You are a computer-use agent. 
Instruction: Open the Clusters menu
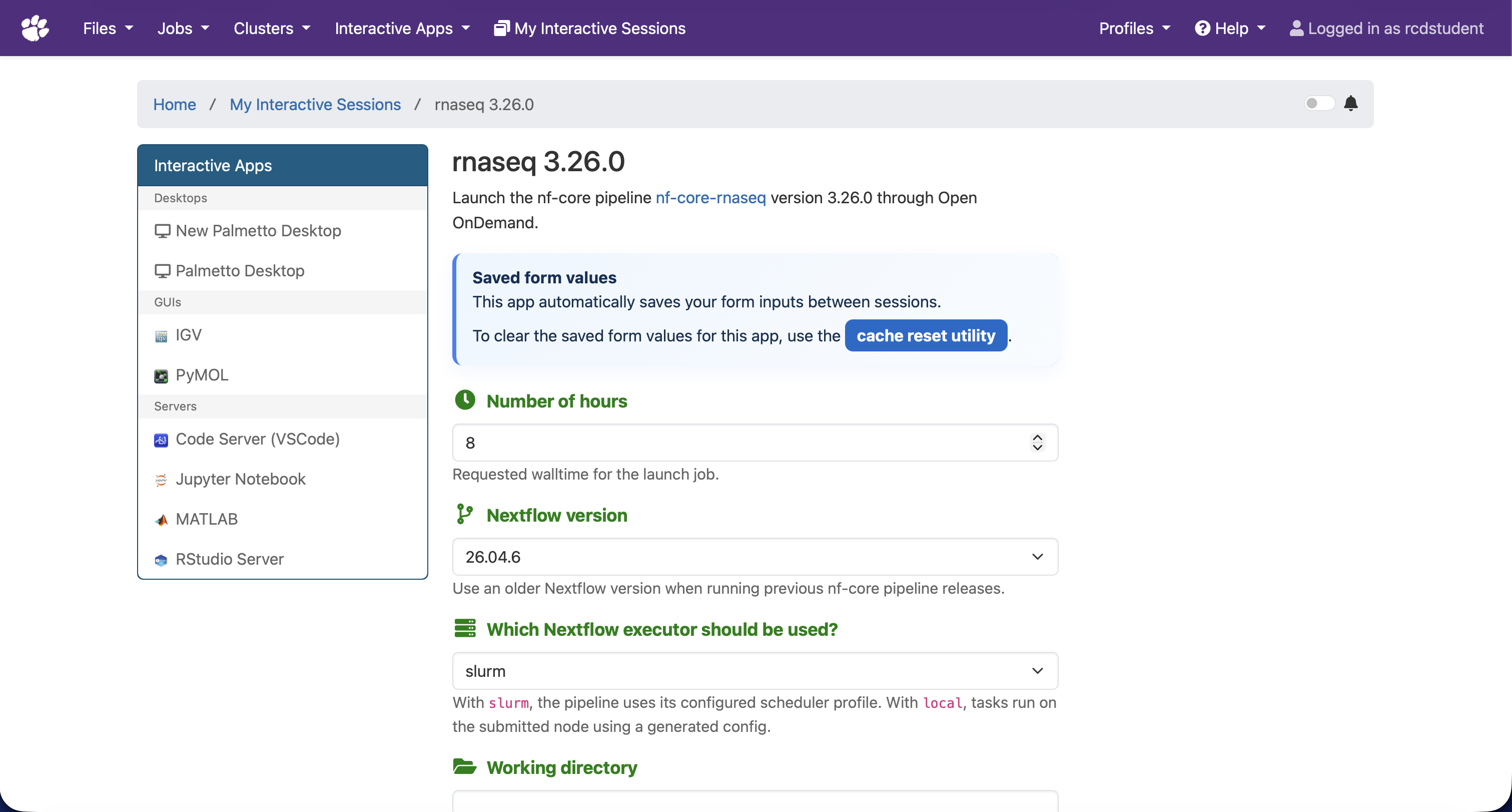coord(272,28)
